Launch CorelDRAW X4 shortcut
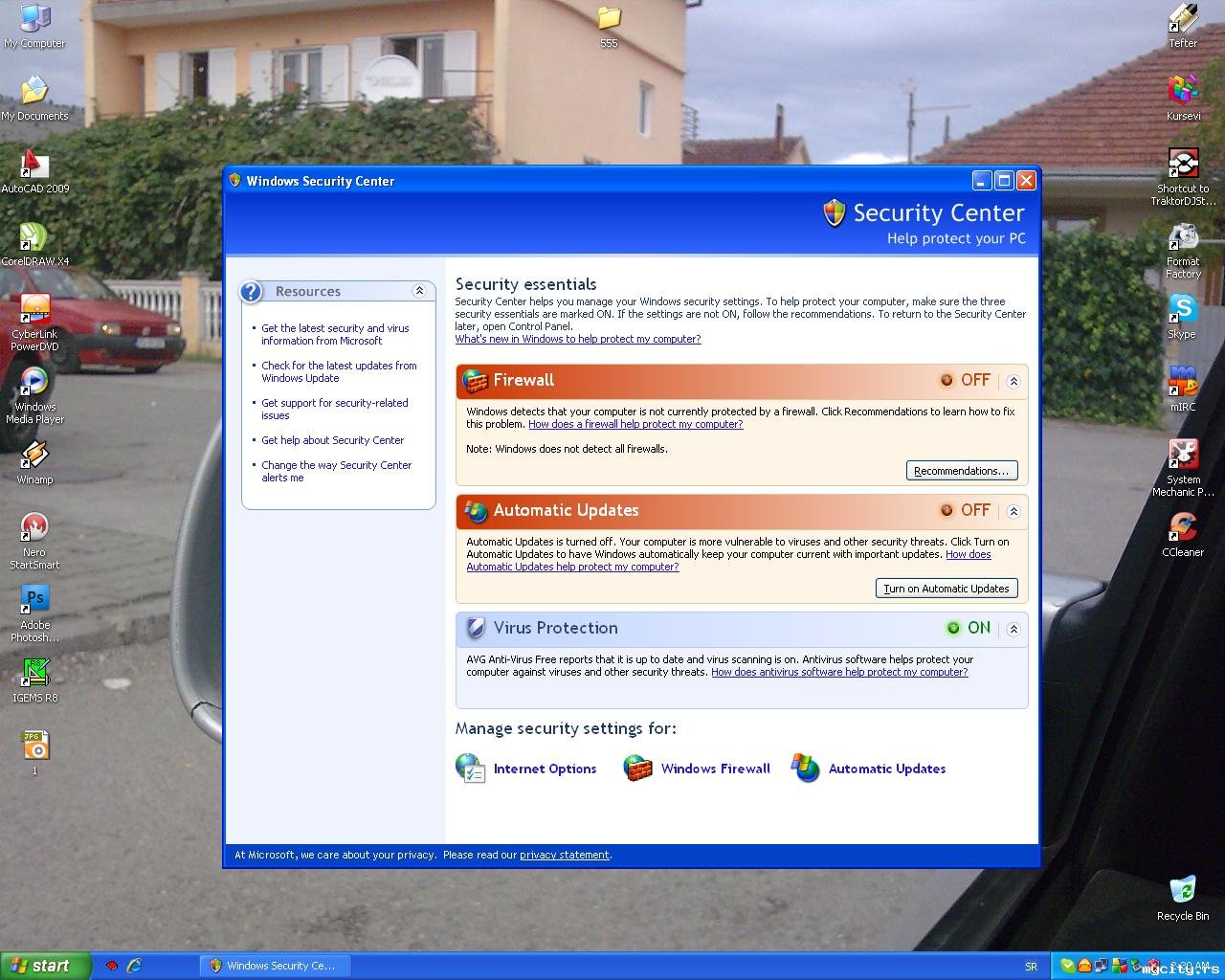Screen dimensions: 1225x980 tap(34, 244)
